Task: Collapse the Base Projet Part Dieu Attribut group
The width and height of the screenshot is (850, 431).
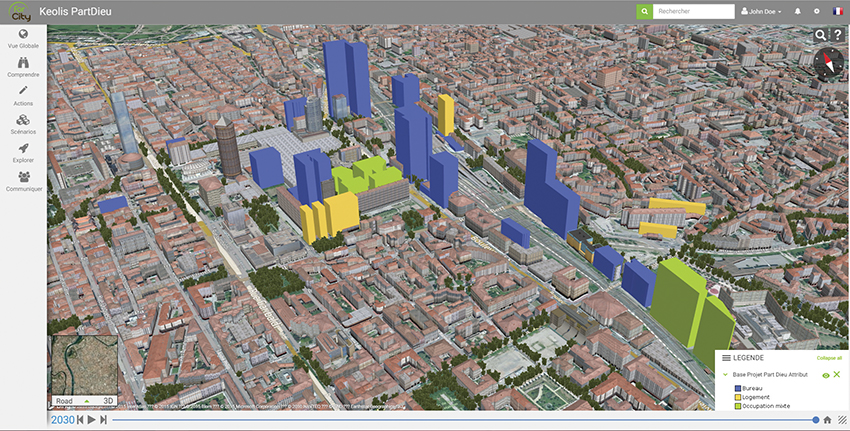Action: [x=725, y=375]
